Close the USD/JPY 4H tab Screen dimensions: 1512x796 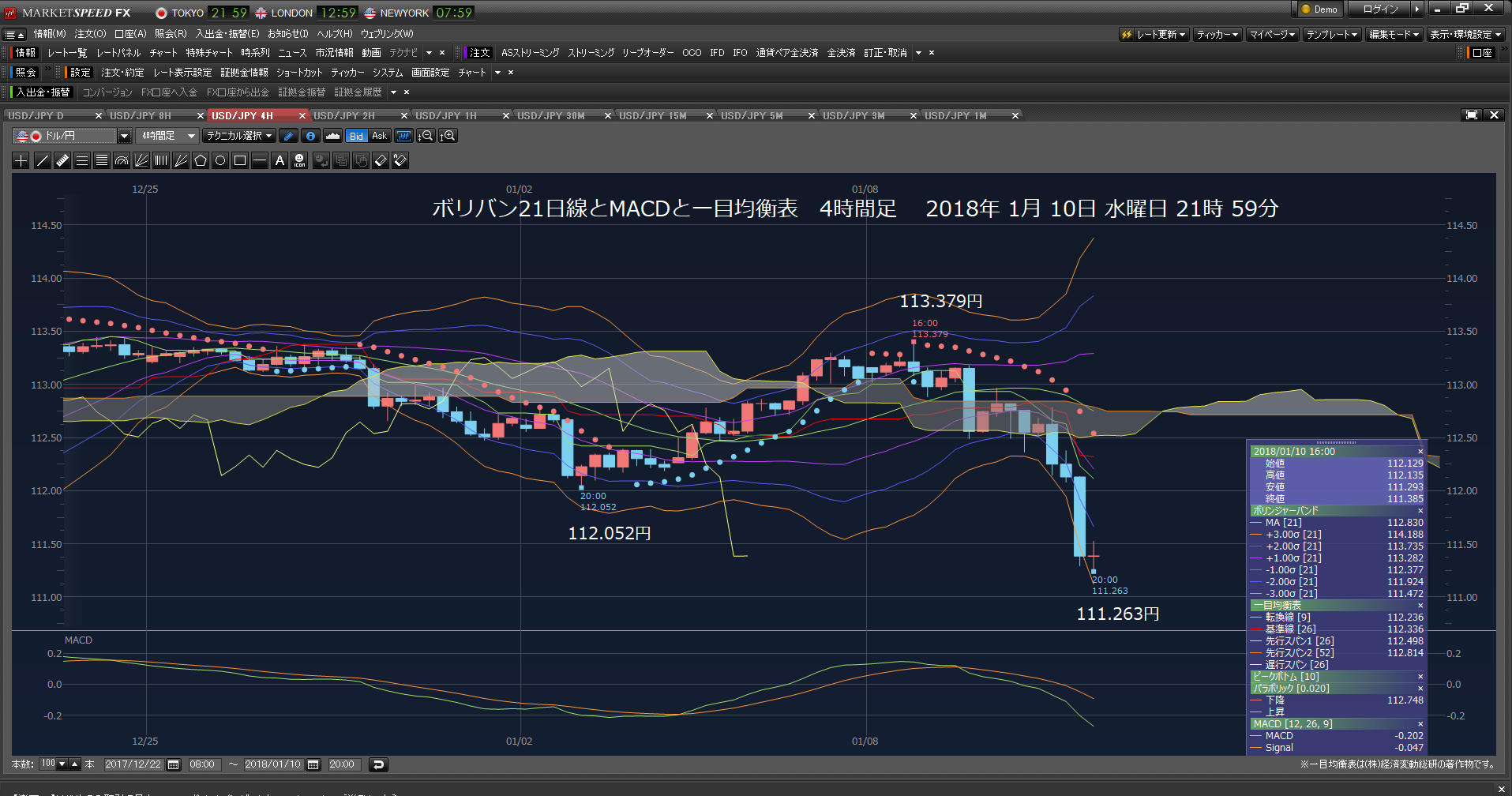pos(302,115)
